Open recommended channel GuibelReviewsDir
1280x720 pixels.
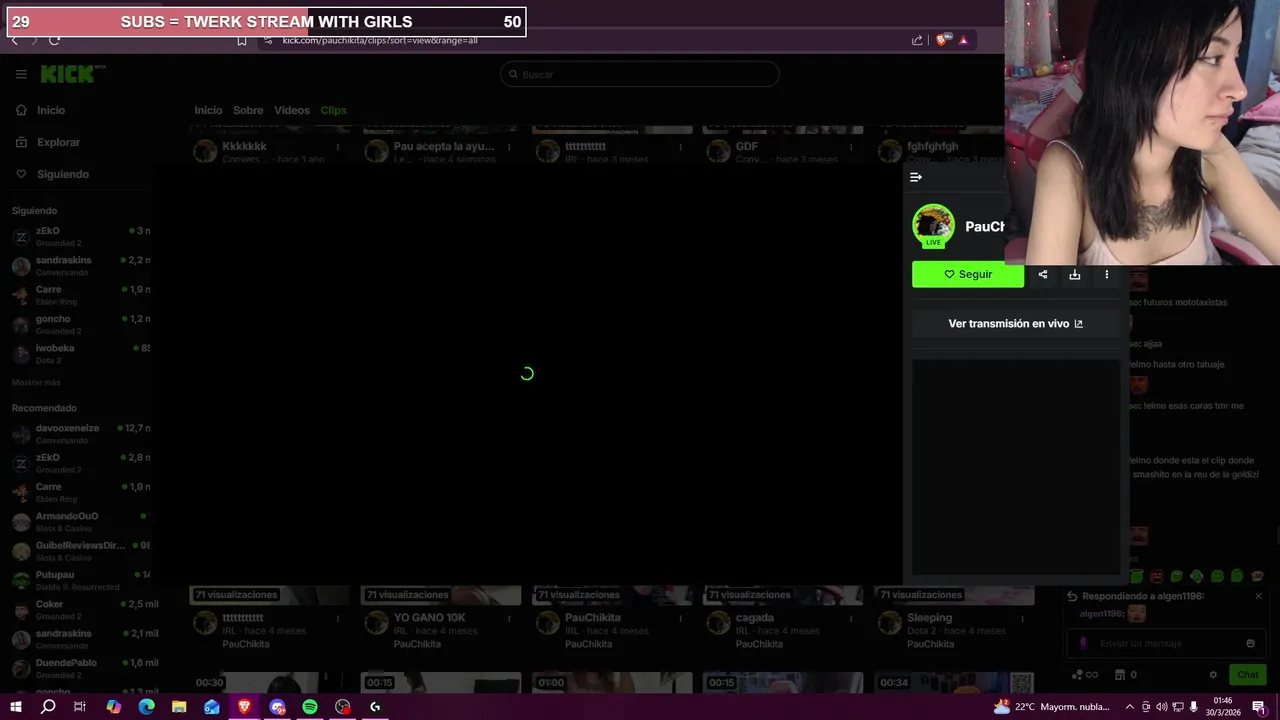(x=80, y=550)
